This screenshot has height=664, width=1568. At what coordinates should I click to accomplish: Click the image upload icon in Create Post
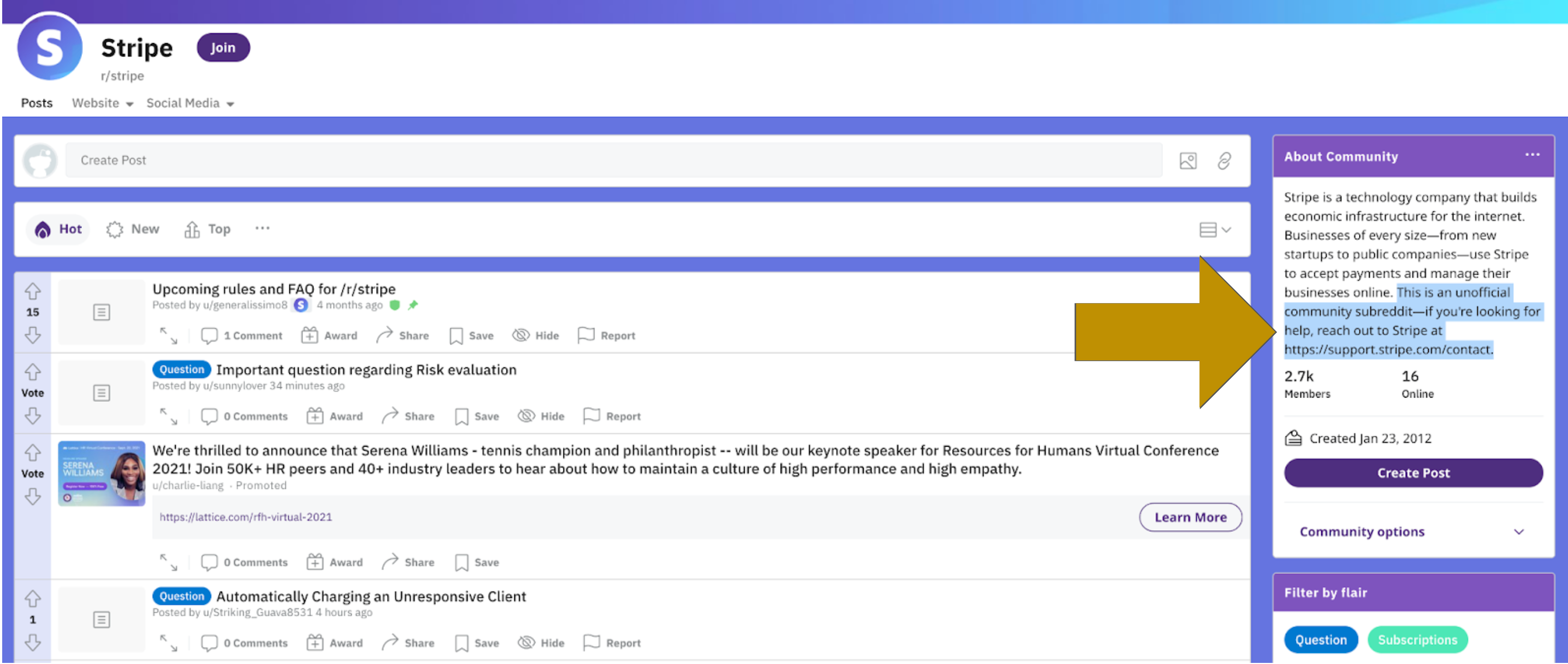pos(1187,161)
